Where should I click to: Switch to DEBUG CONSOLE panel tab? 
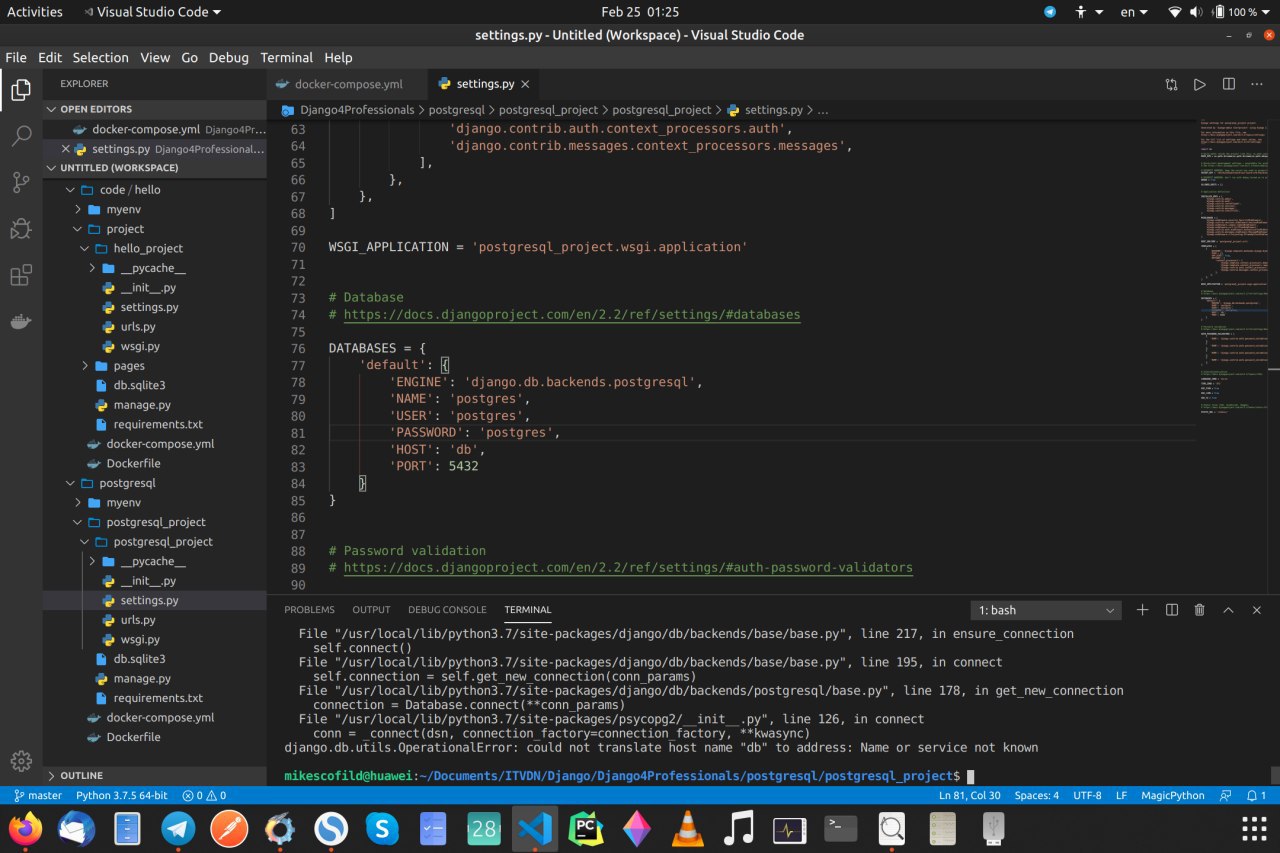click(447, 610)
